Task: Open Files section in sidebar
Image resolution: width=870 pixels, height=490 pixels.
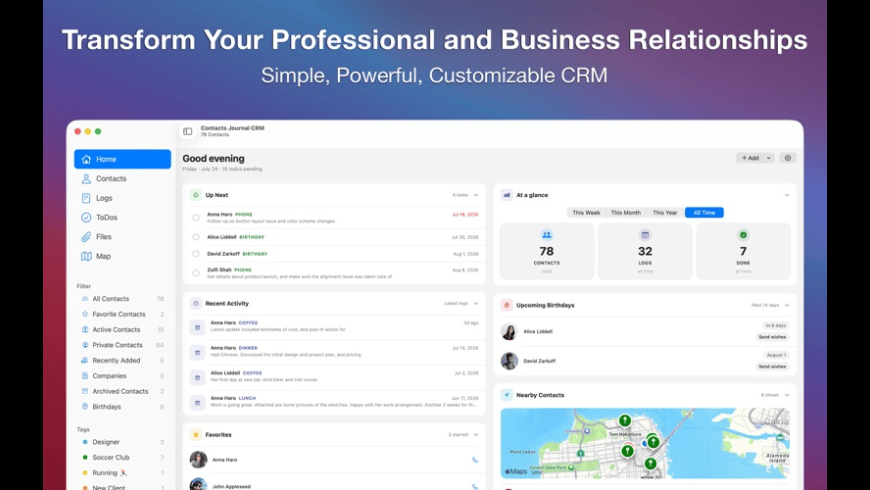Action: pos(123,237)
